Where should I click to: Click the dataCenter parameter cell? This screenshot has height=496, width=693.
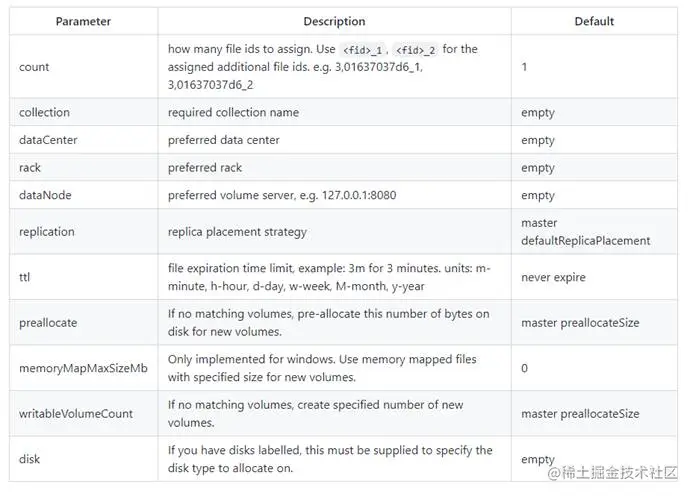point(48,140)
